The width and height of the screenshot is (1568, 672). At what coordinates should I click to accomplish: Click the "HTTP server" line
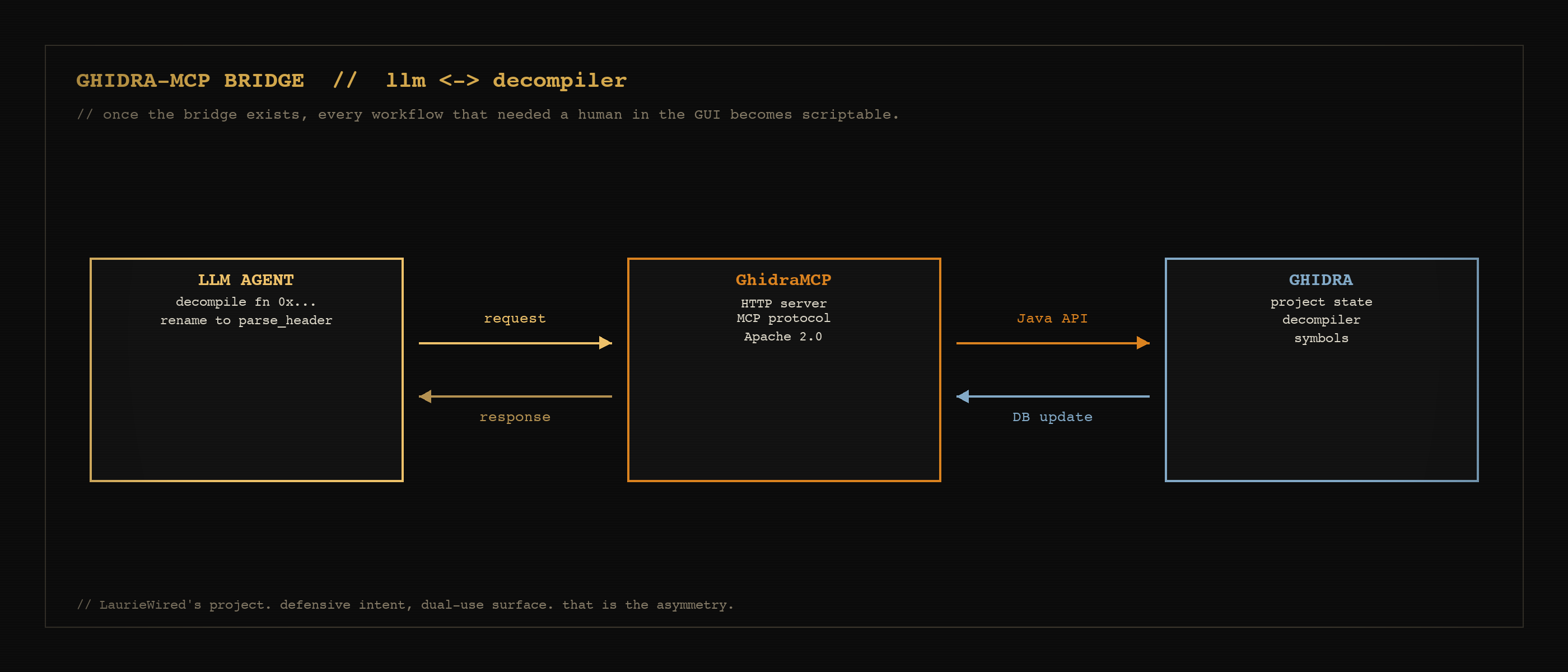(x=783, y=303)
